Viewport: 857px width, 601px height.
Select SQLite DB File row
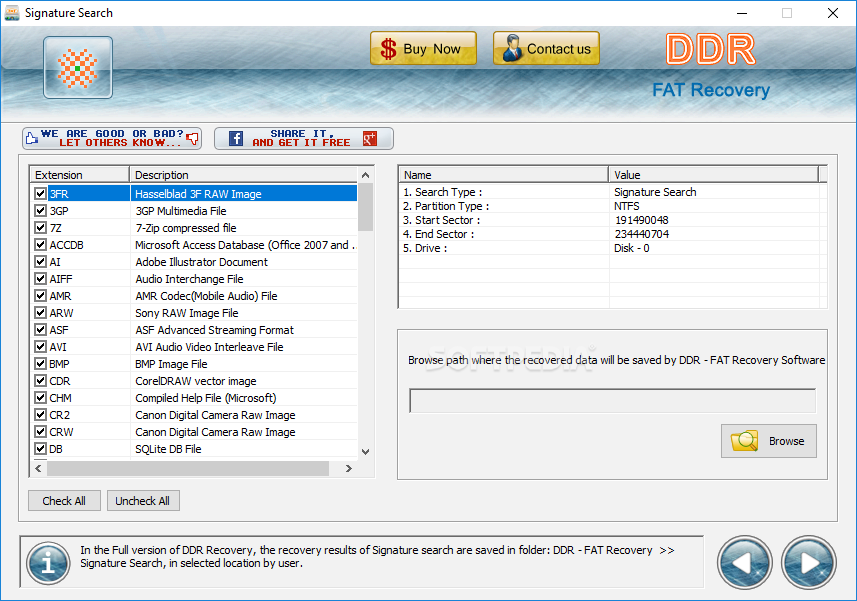(x=194, y=449)
